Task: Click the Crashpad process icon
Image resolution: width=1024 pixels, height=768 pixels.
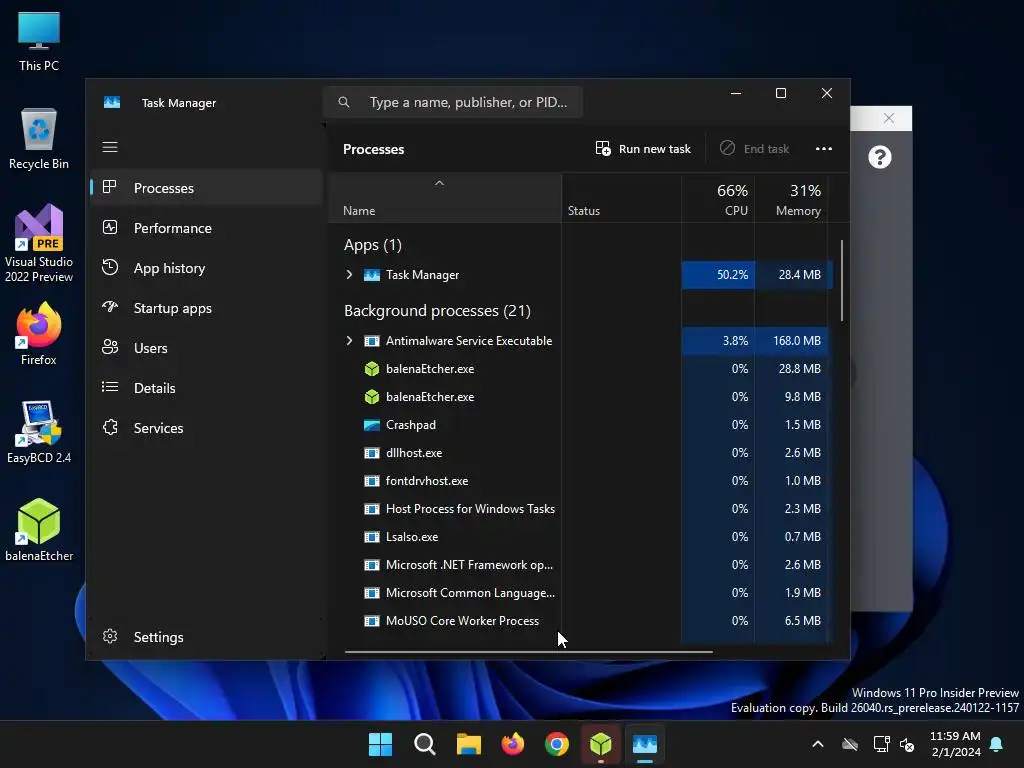Action: [372, 425]
